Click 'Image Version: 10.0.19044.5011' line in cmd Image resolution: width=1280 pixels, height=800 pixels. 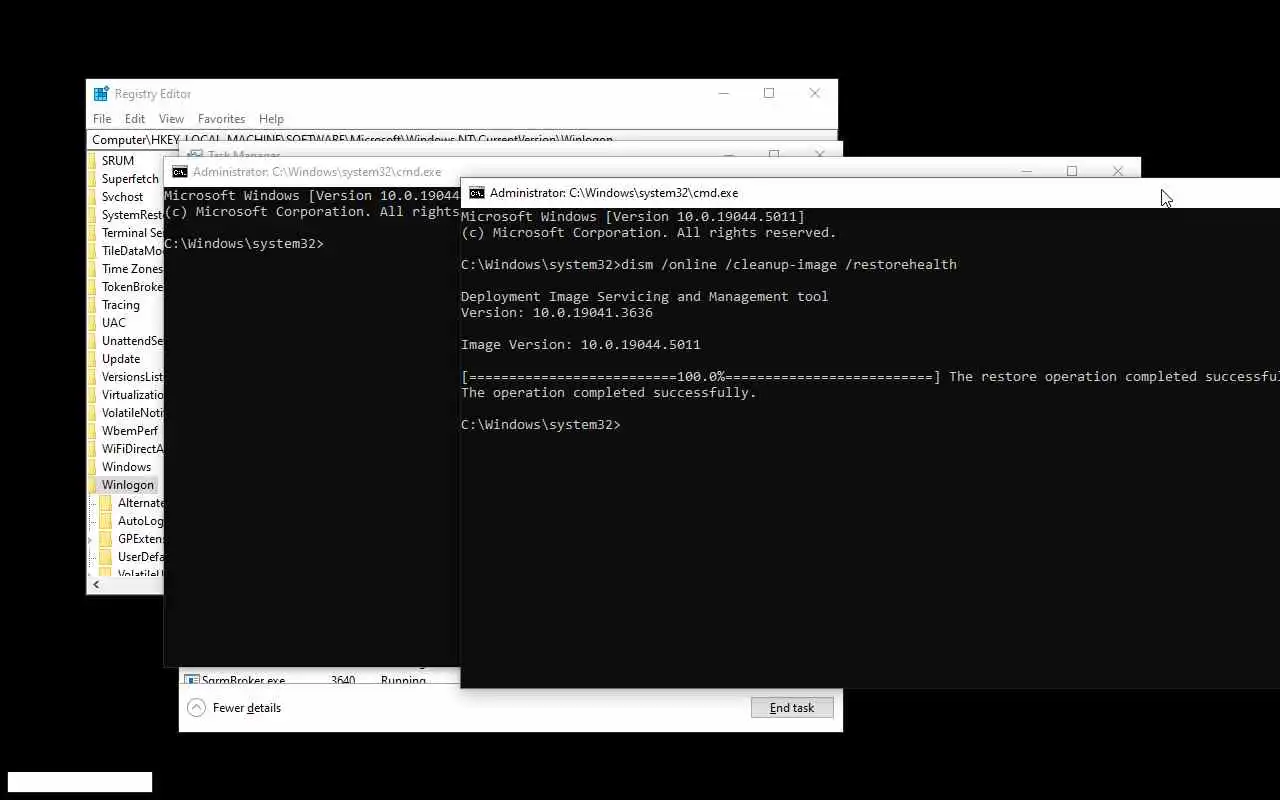(x=581, y=345)
